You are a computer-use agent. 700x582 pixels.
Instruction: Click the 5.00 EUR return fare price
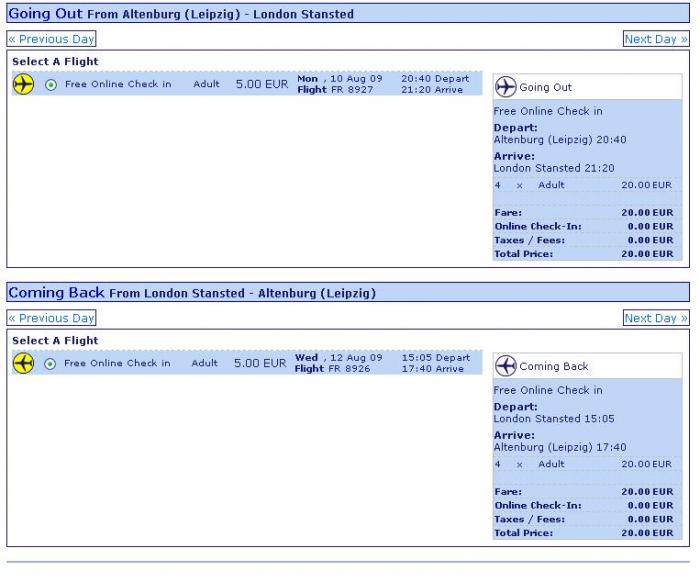click(x=260, y=363)
